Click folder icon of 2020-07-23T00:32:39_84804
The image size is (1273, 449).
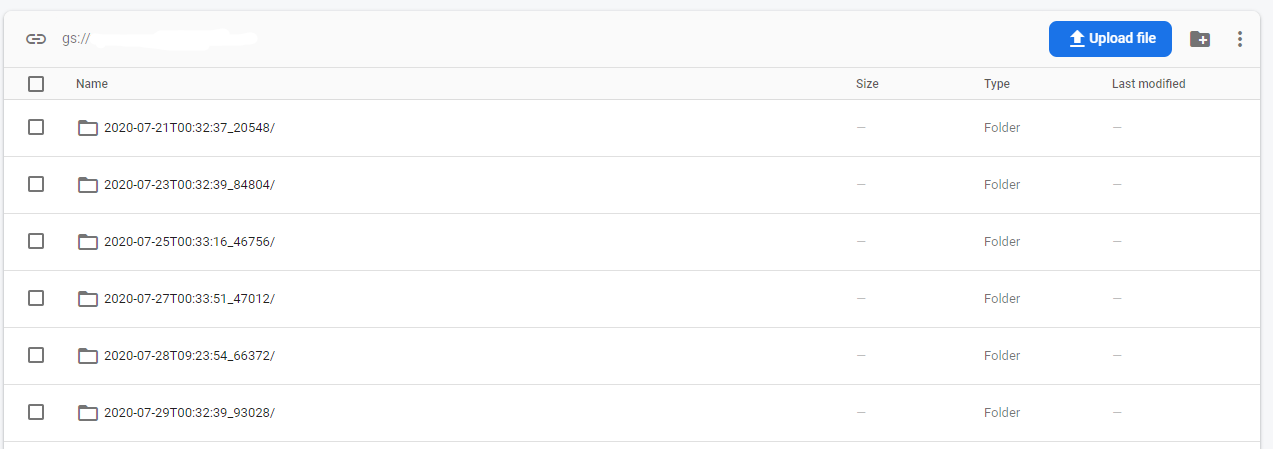(x=88, y=185)
